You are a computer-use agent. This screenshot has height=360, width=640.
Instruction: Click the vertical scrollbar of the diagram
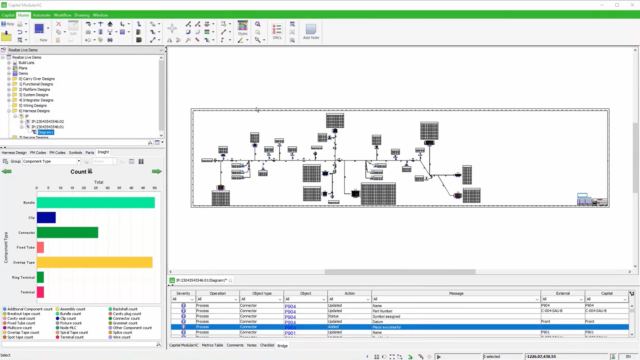[x=636, y=157]
